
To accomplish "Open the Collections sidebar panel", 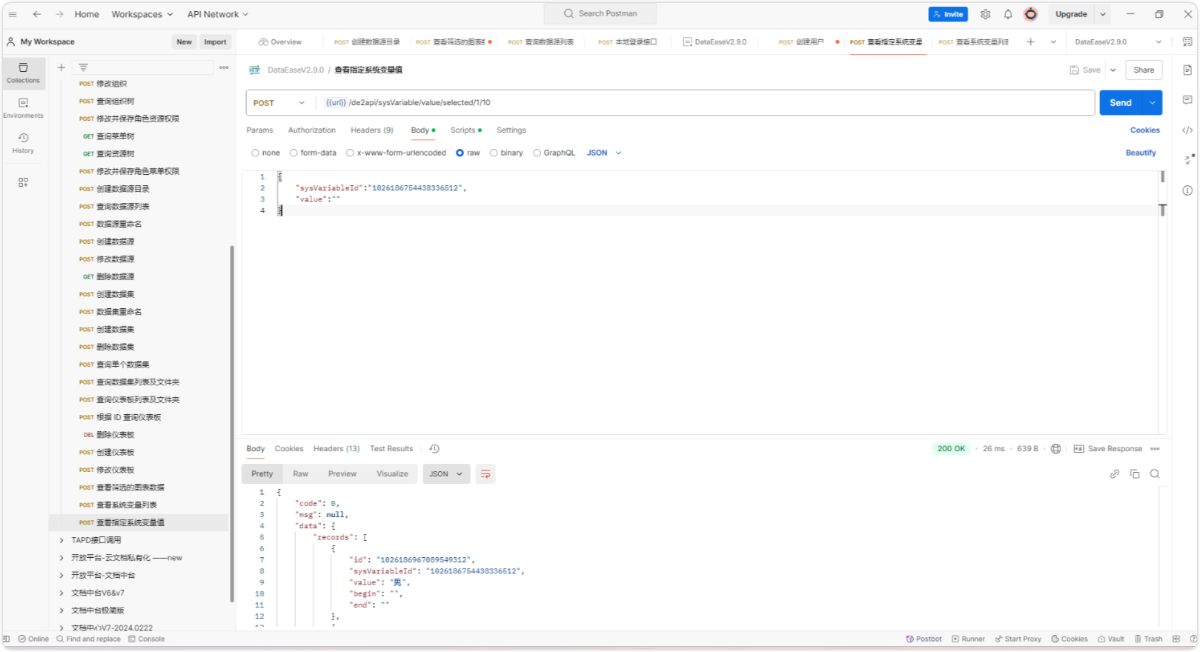I will [x=23, y=72].
